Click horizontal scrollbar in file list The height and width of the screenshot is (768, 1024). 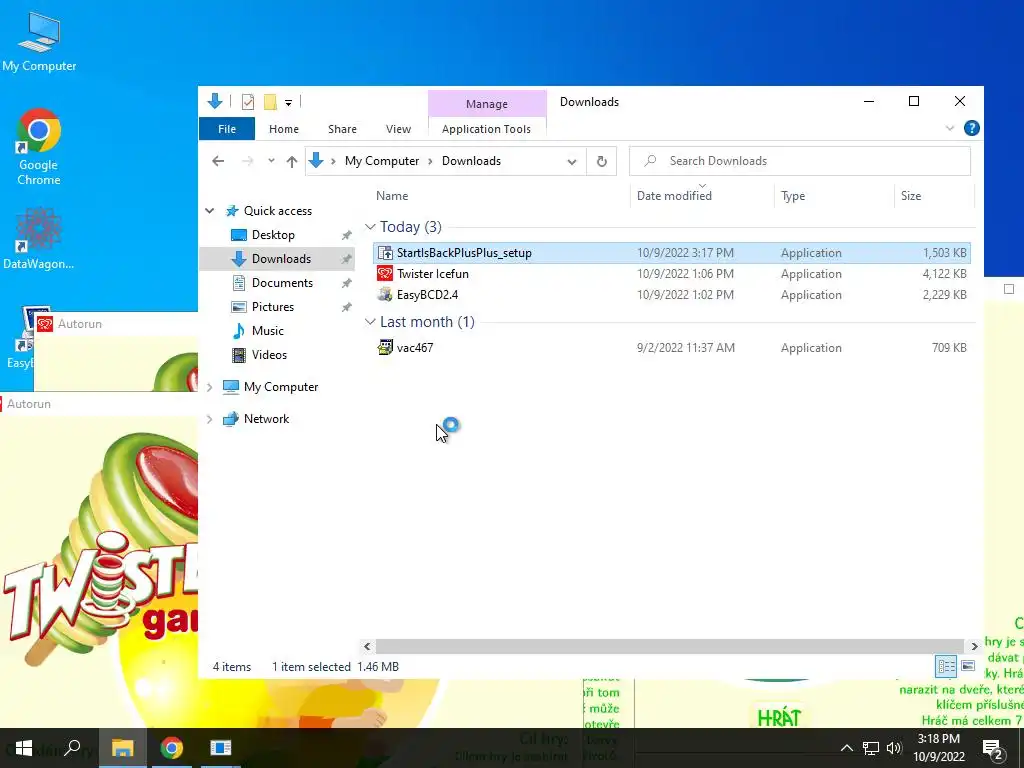click(669, 647)
